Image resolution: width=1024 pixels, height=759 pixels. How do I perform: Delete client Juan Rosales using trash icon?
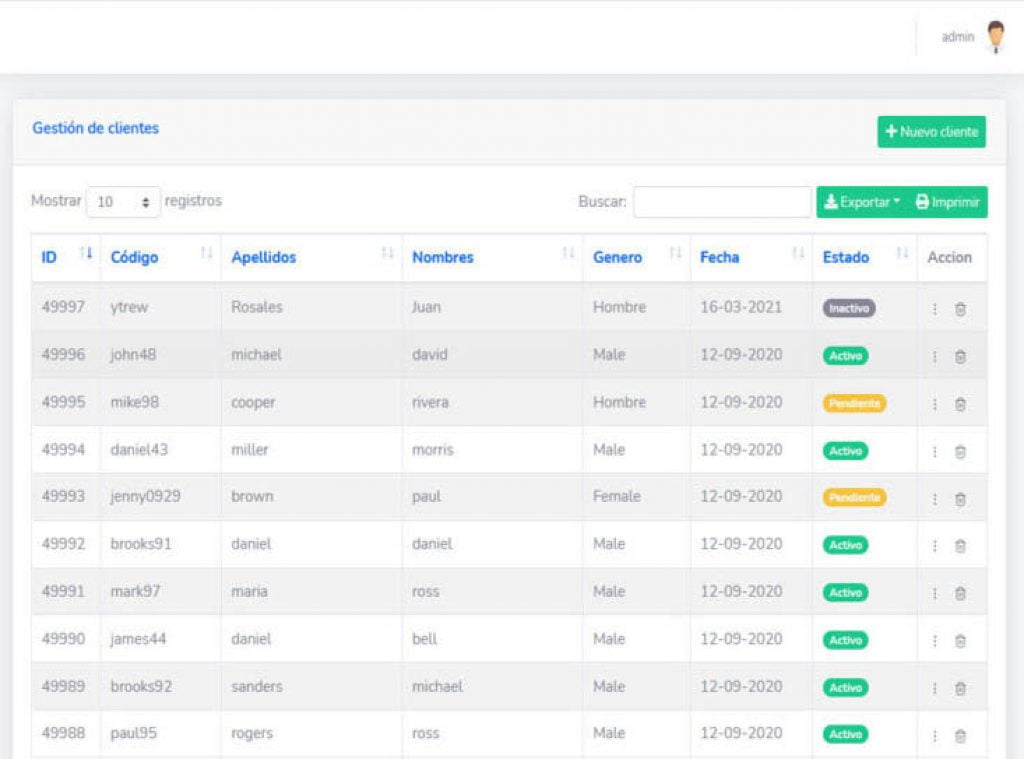(x=959, y=308)
